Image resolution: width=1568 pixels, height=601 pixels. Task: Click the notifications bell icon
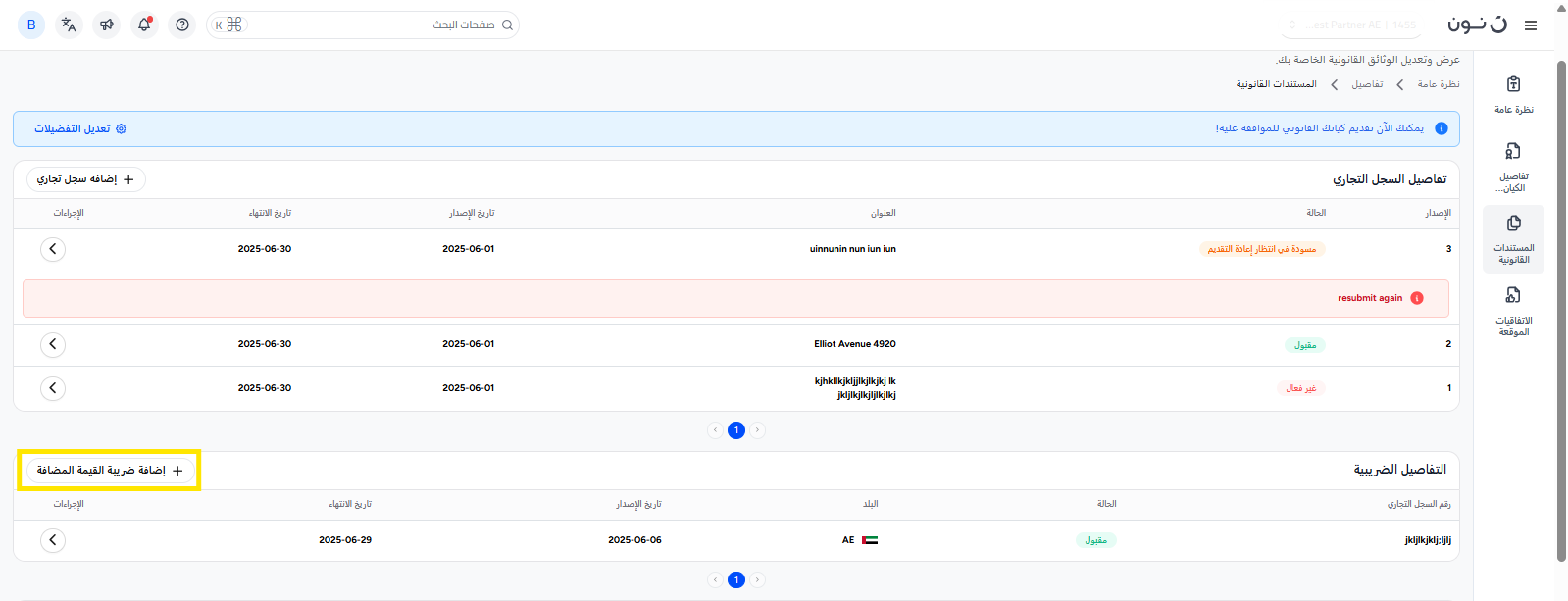(x=144, y=25)
